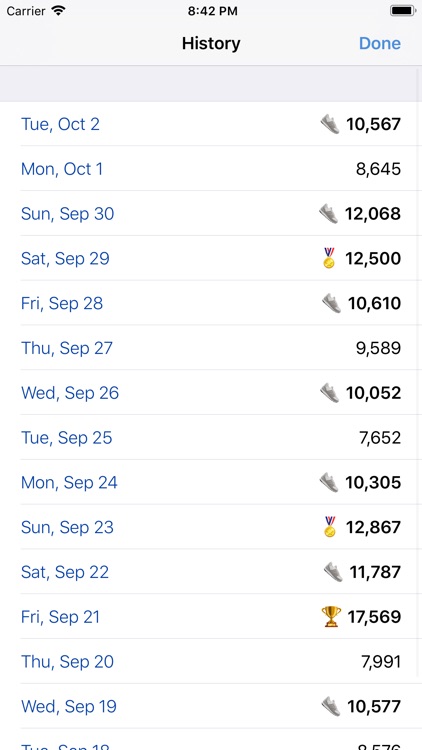Open the Thu, Sep 27 entry

coord(211,348)
